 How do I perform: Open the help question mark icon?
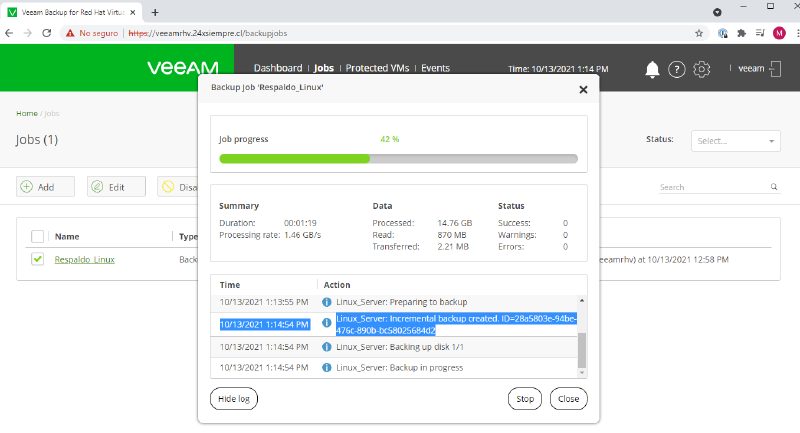coord(677,69)
